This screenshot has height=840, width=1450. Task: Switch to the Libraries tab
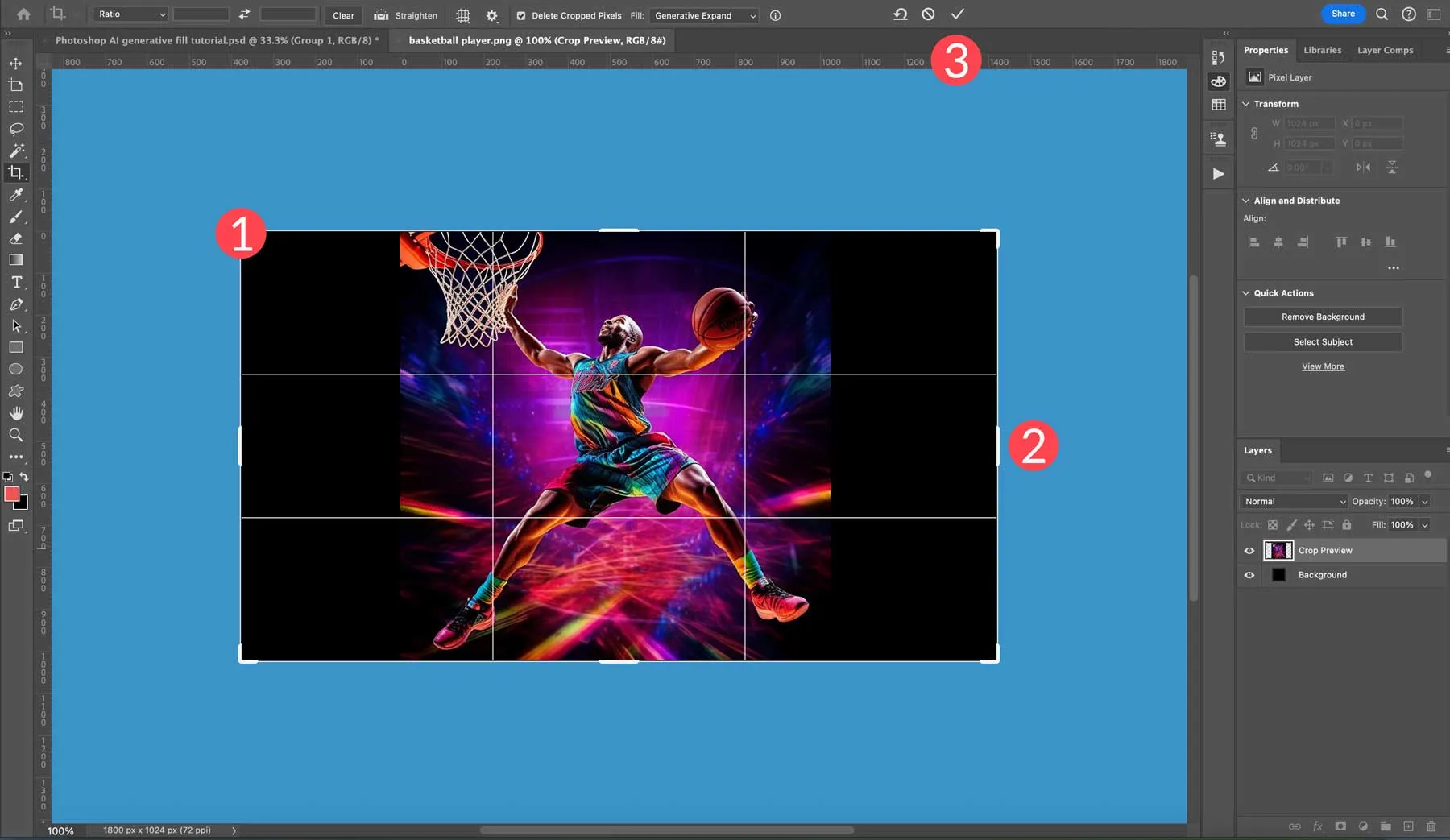tap(1321, 50)
